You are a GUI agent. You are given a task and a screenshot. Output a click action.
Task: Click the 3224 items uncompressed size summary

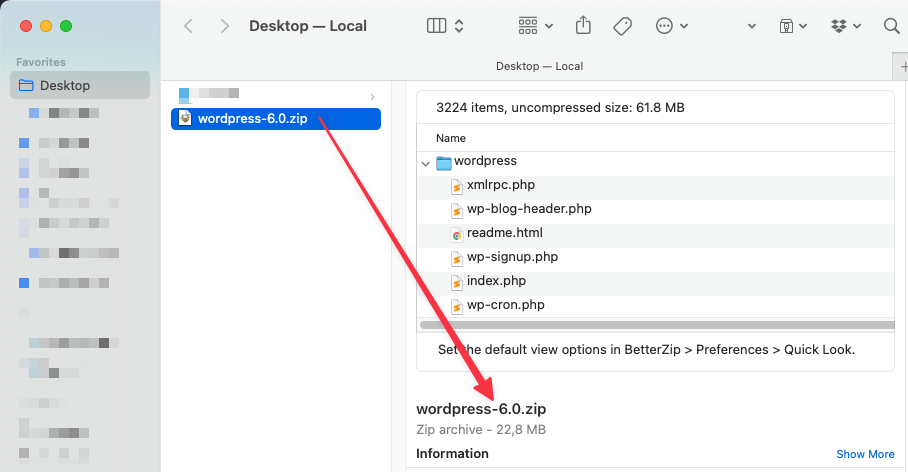(560, 108)
